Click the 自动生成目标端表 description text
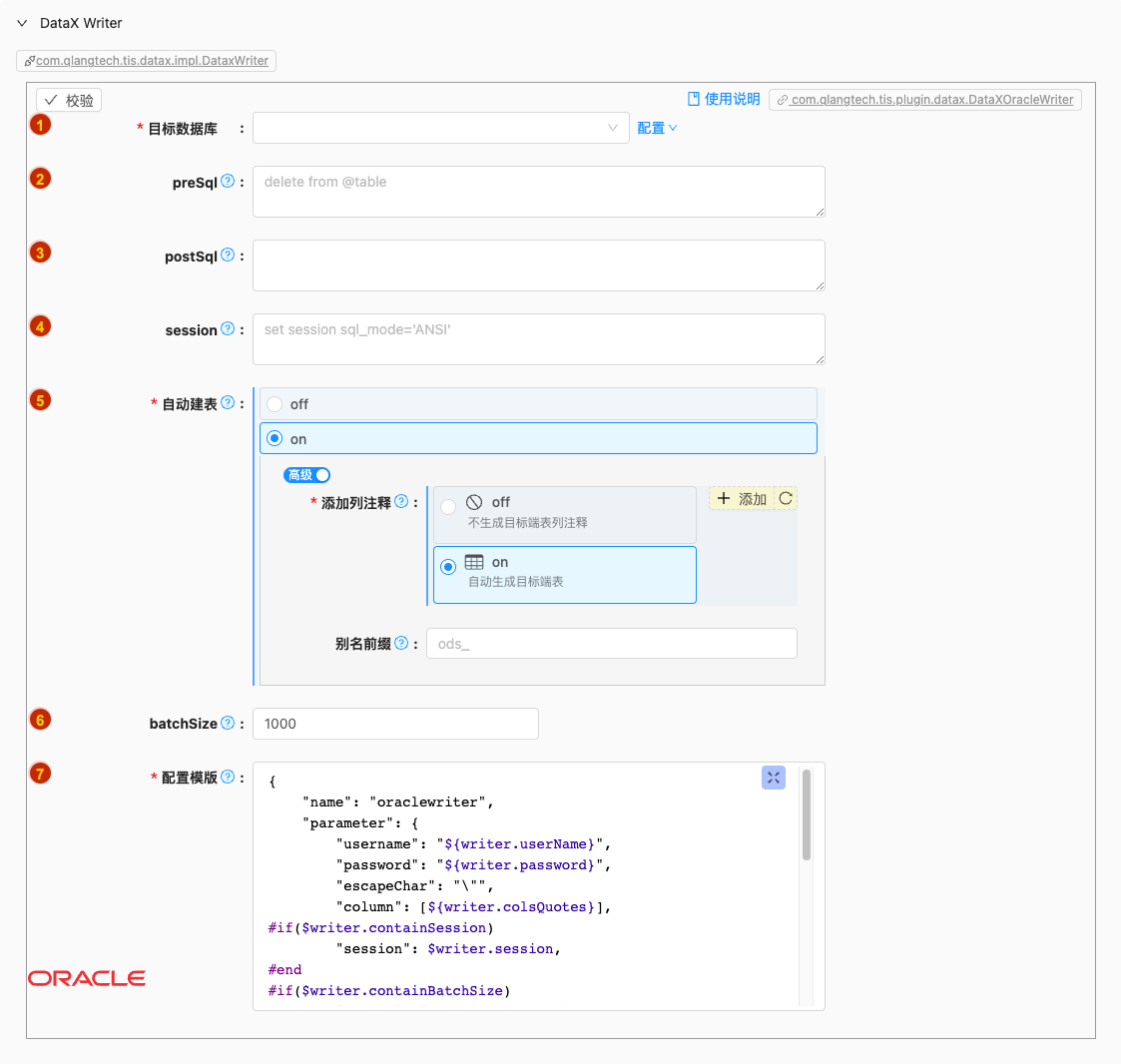Screen dimensions: 1121x1064 (x=515, y=582)
